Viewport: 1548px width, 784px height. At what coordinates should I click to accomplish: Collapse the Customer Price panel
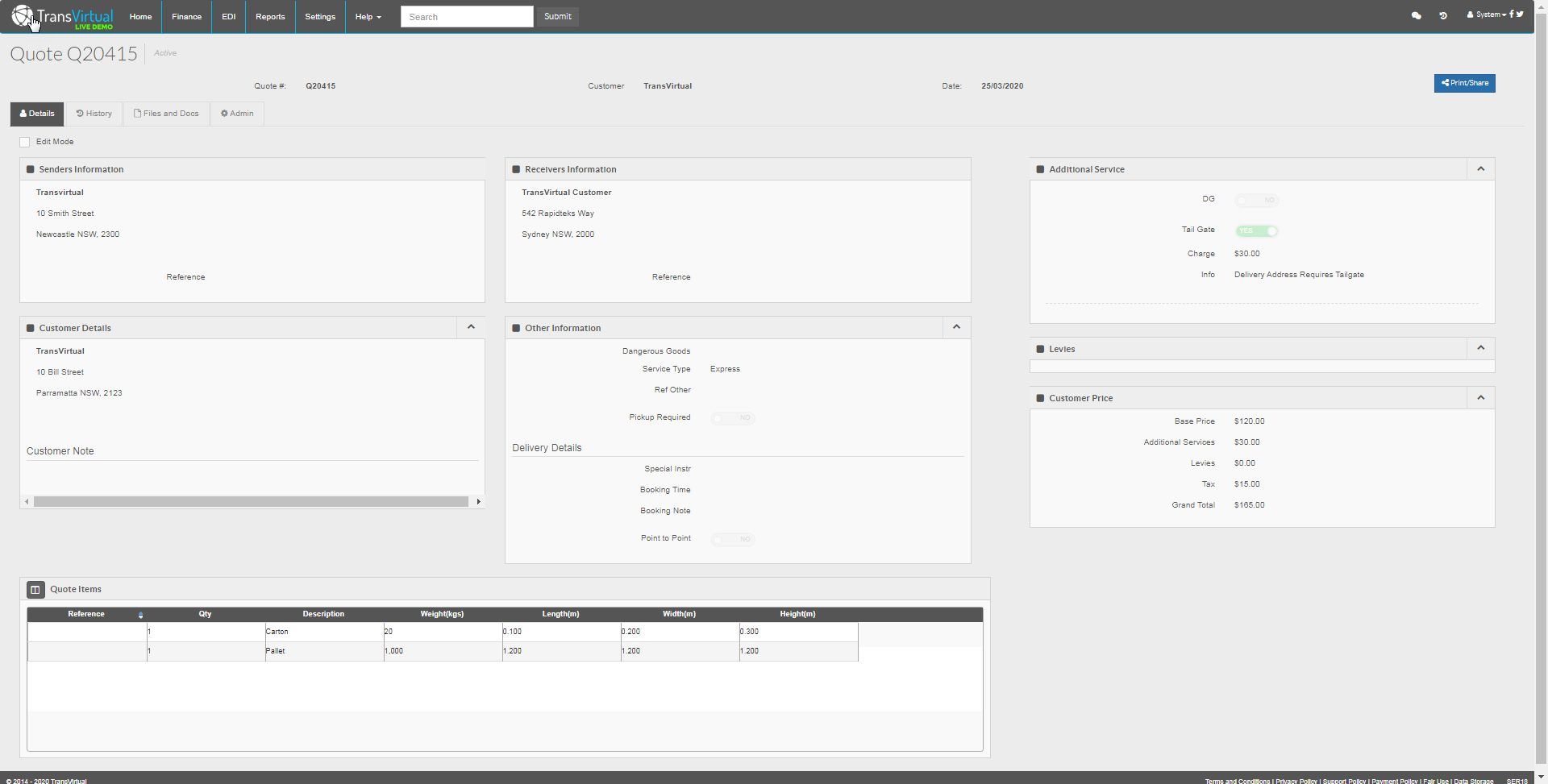1480,397
